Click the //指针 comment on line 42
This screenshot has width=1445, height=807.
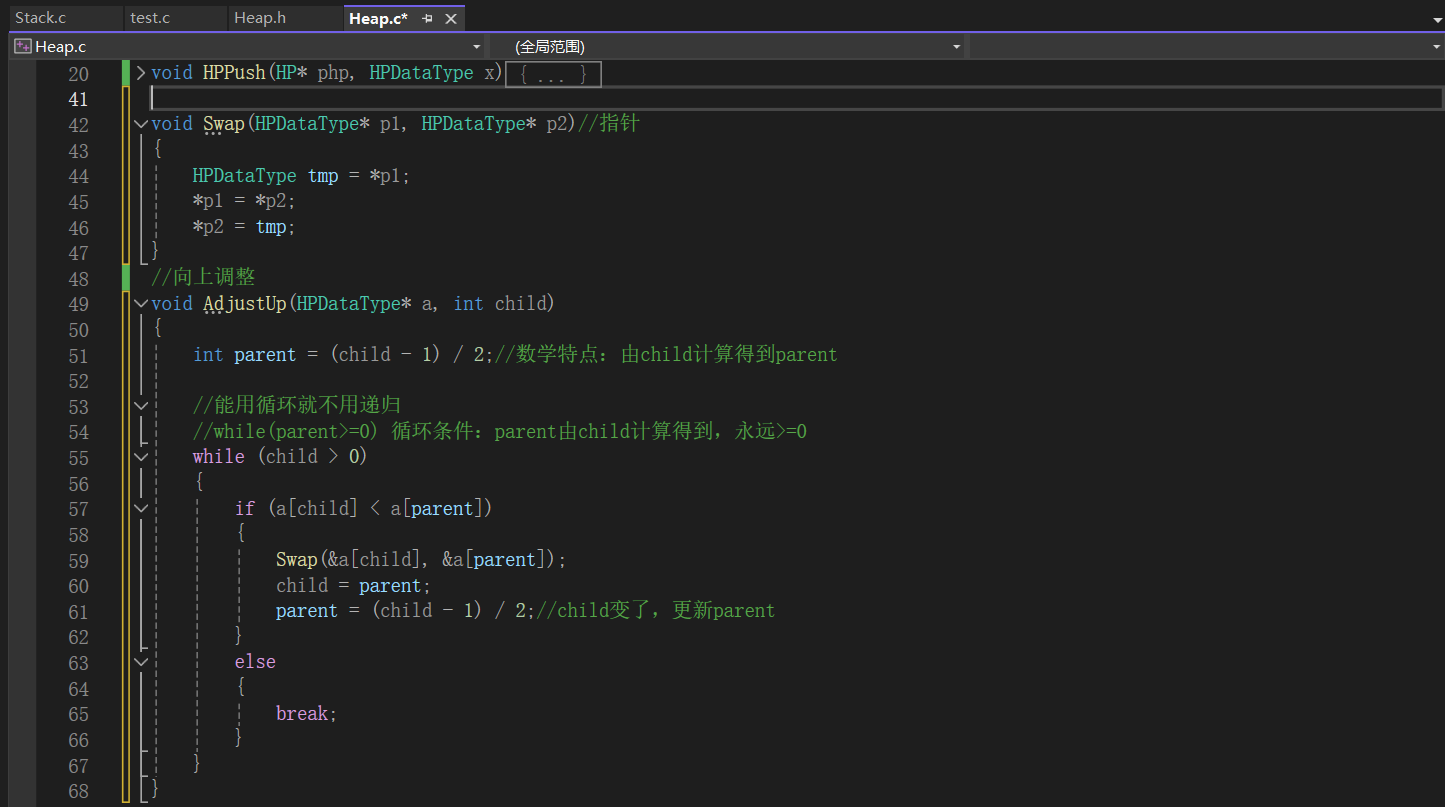click(x=609, y=124)
